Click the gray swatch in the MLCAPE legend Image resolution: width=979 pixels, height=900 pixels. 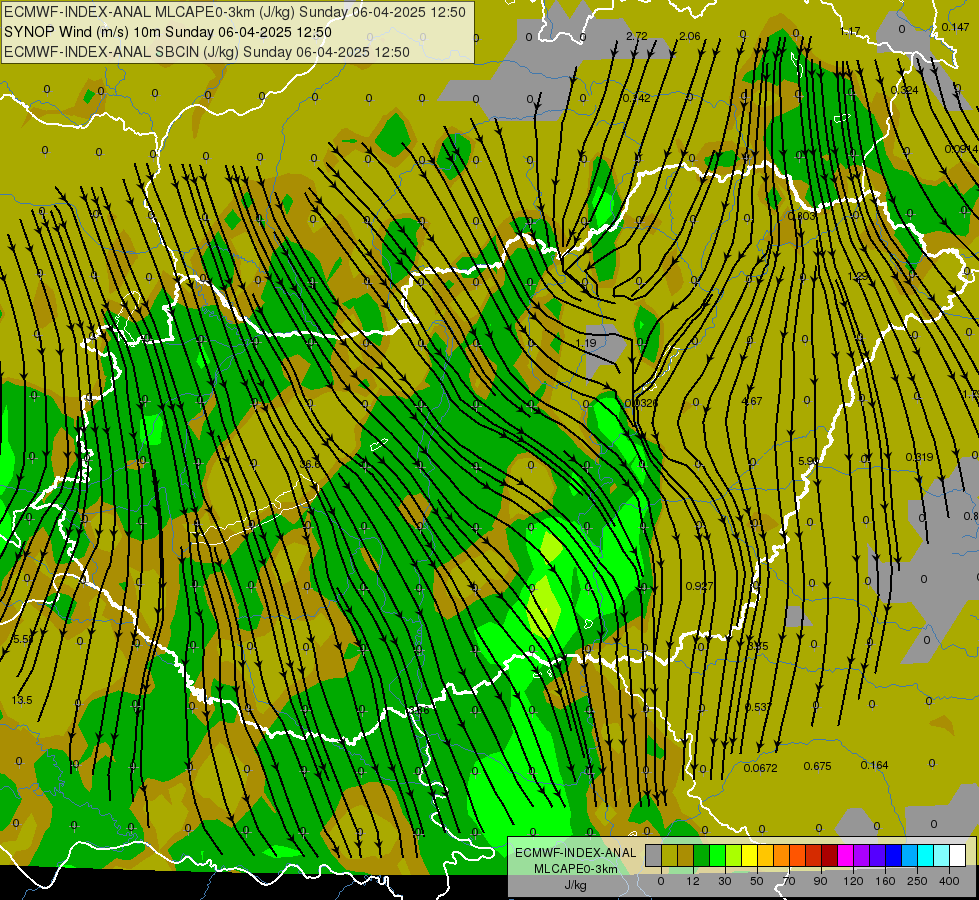[x=654, y=856]
